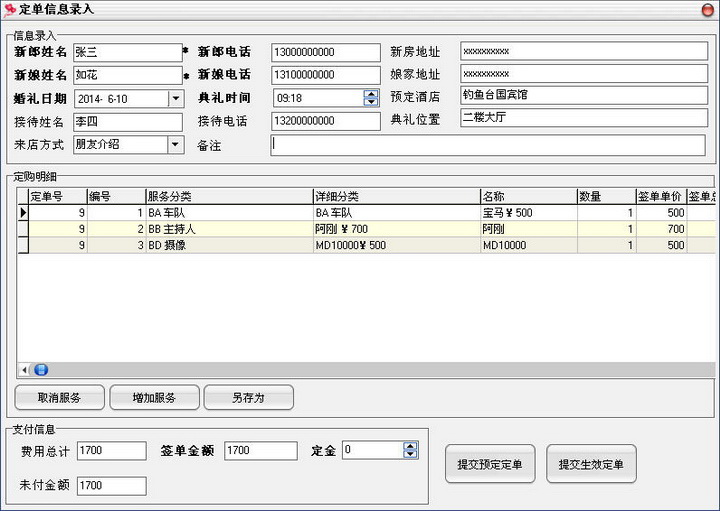This screenshot has width=720, height=511.
Task: Click the 娘家地址 field
Action: click(584, 73)
